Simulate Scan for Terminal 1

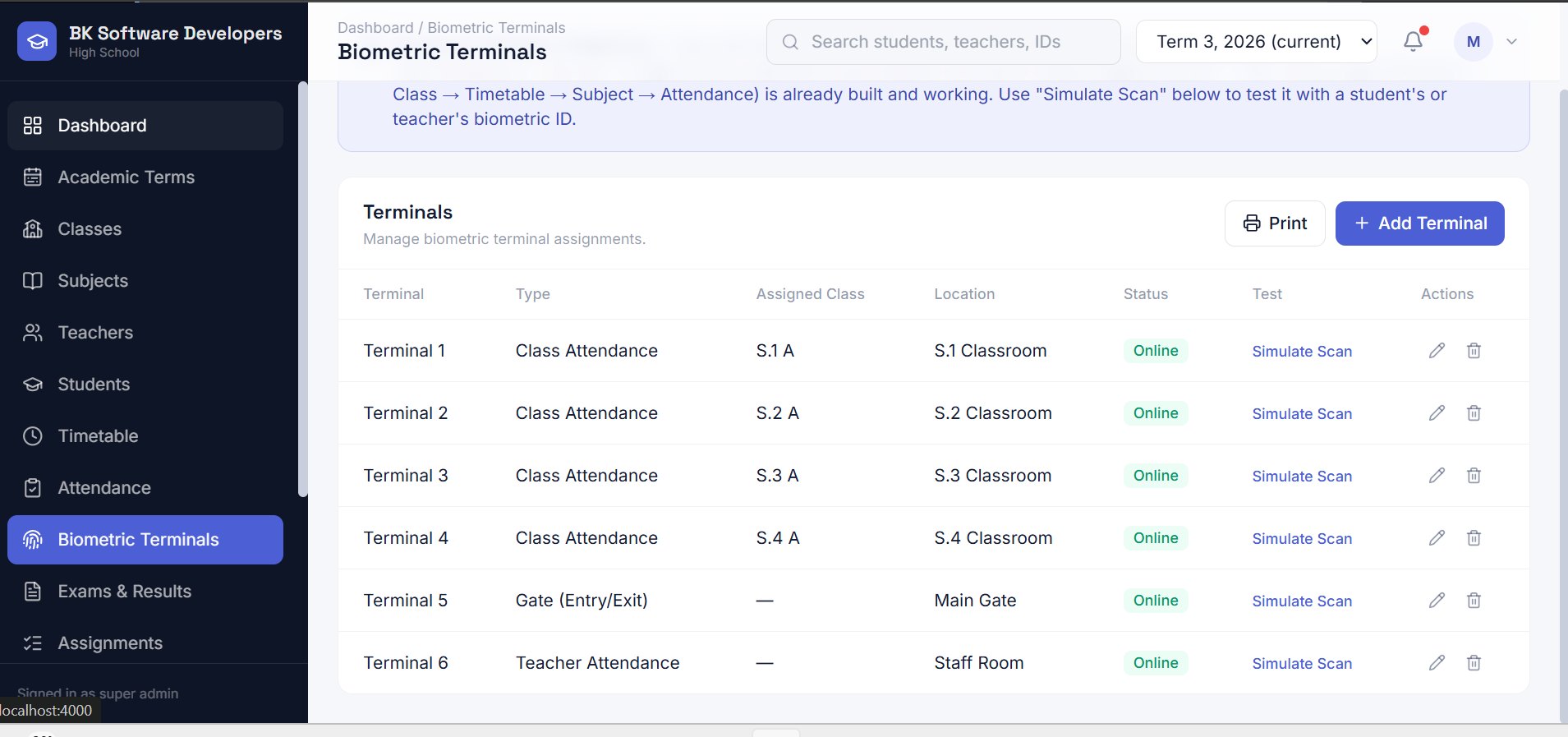1302,352
